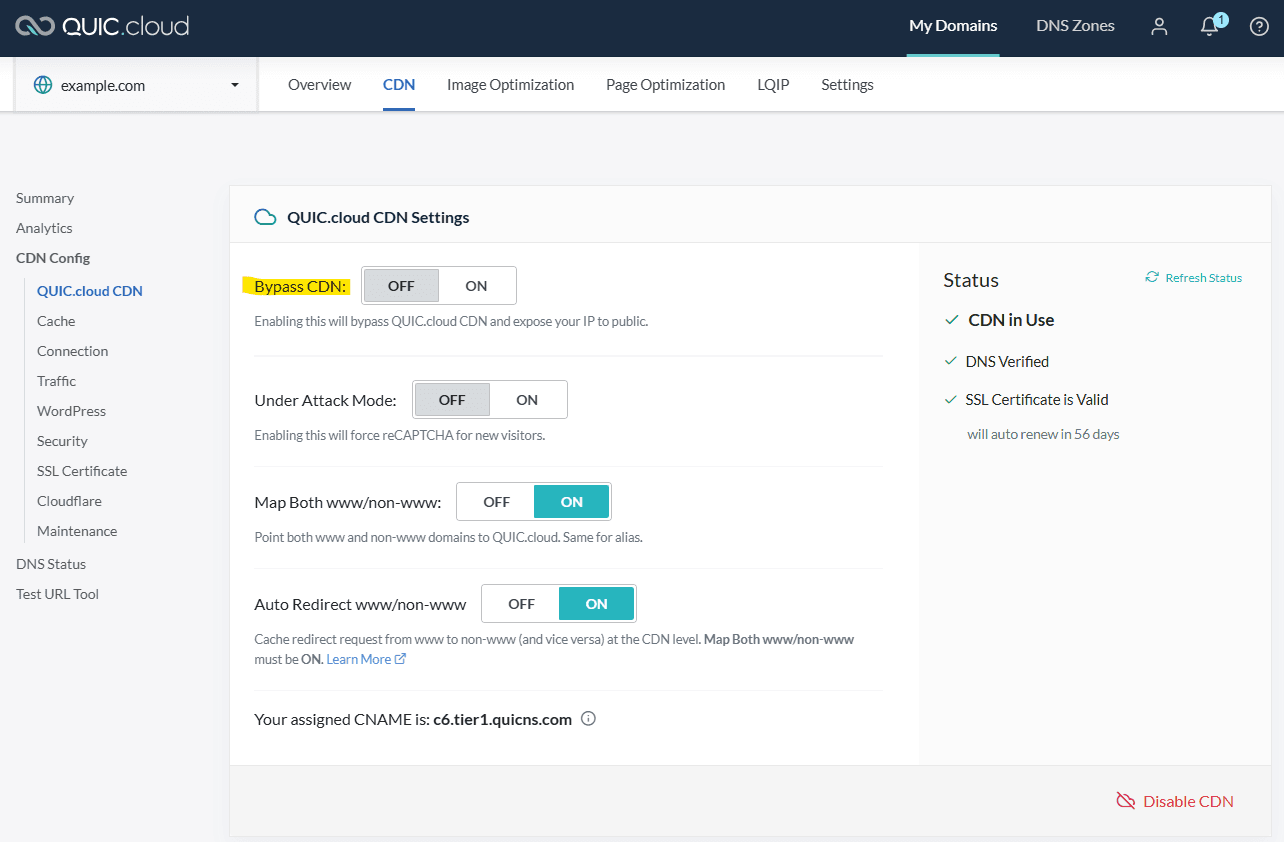Open Connection settings in the sidebar
This screenshot has height=842, width=1284.
(72, 351)
